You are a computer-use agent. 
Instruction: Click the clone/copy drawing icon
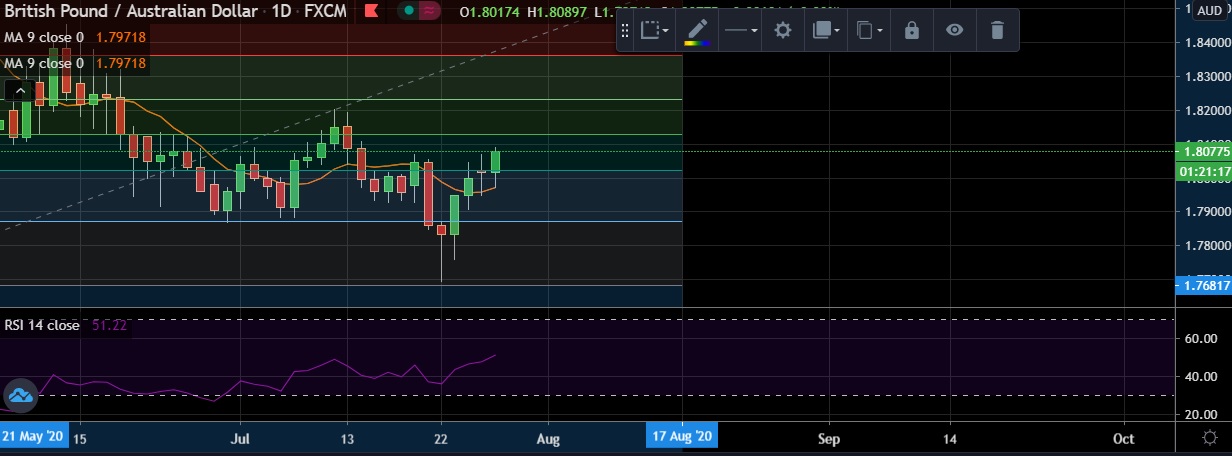click(869, 30)
